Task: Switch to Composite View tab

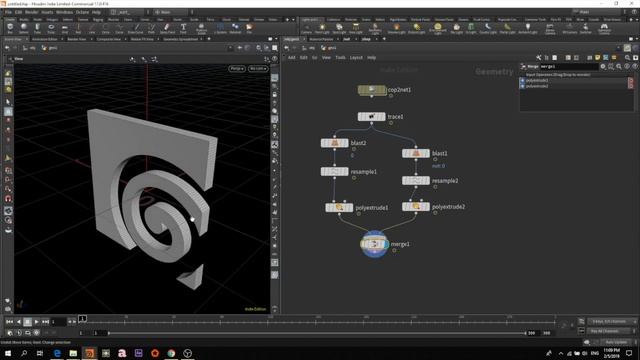Action: [x=109, y=39]
